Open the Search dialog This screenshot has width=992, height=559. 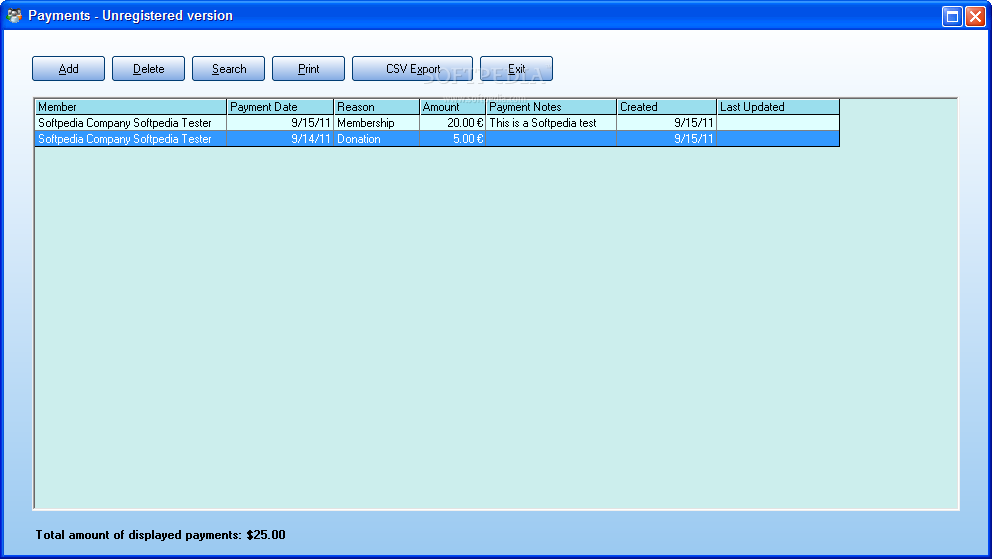coord(228,69)
